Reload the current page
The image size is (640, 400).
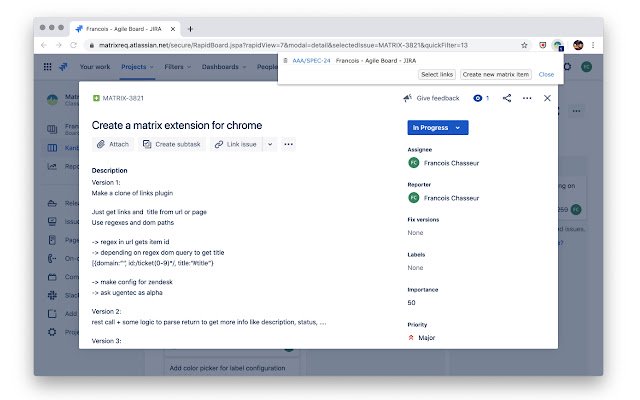click(73, 45)
